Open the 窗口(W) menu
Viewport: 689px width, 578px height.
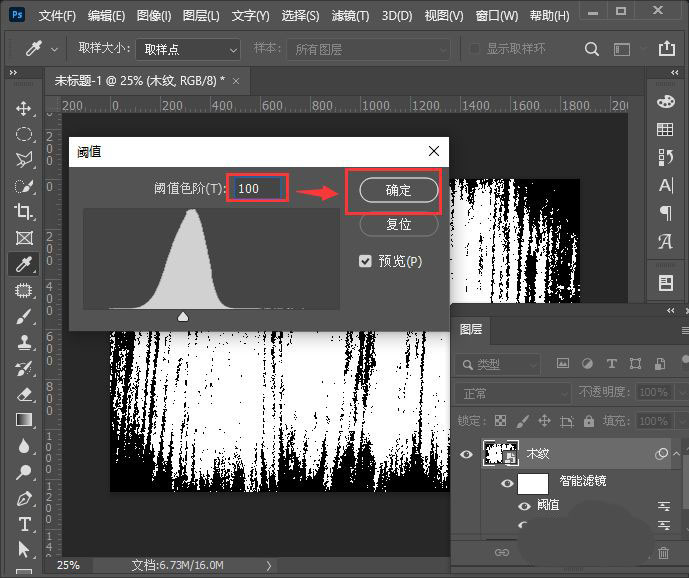tap(497, 16)
